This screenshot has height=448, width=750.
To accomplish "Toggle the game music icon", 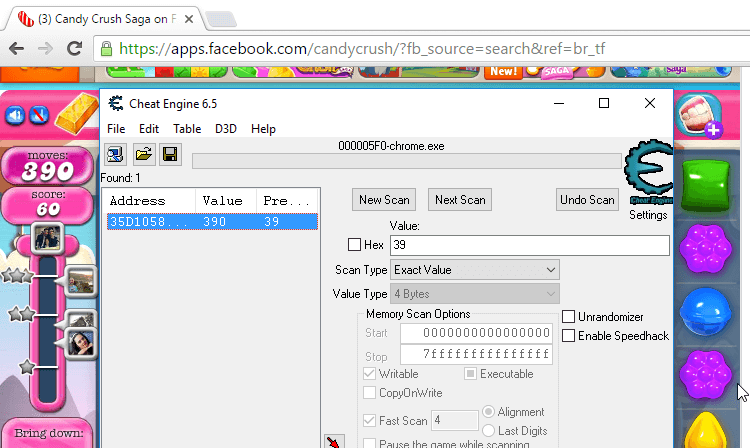I will pyautogui.click(x=39, y=115).
